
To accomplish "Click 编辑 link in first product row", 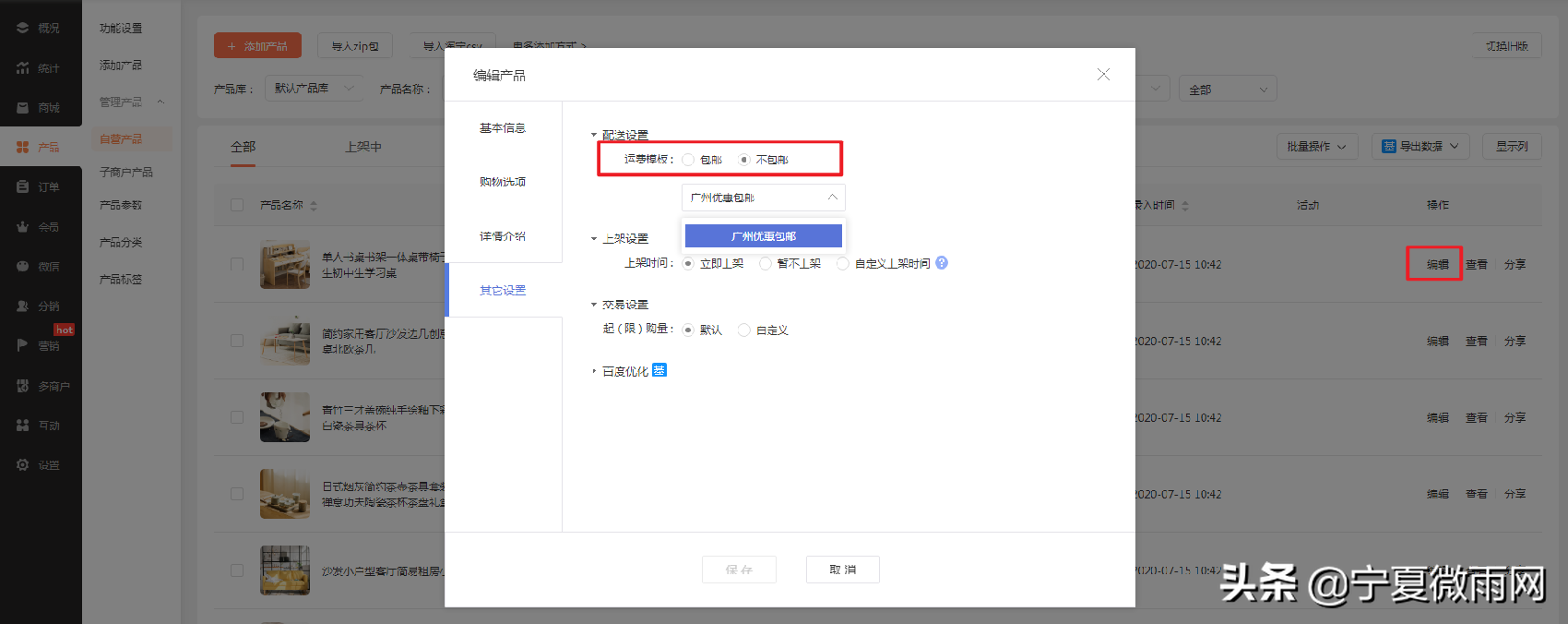I will click(x=1437, y=265).
